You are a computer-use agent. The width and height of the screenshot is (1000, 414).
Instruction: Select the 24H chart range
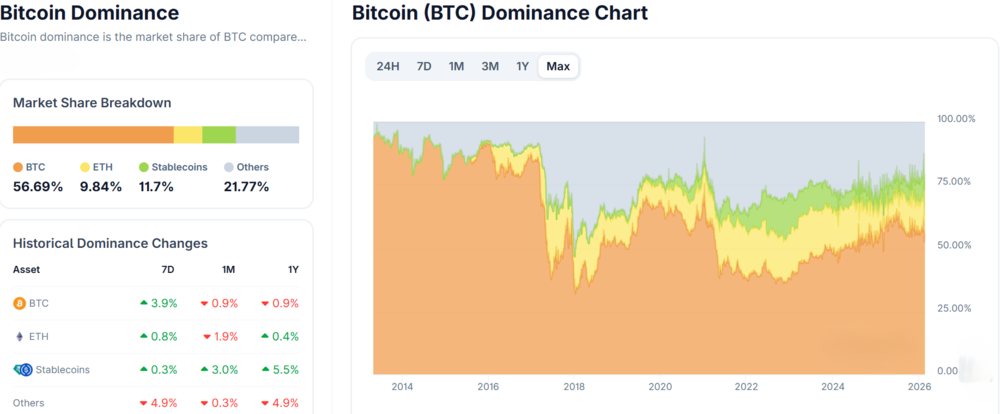pyautogui.click(x=388, y=66)
